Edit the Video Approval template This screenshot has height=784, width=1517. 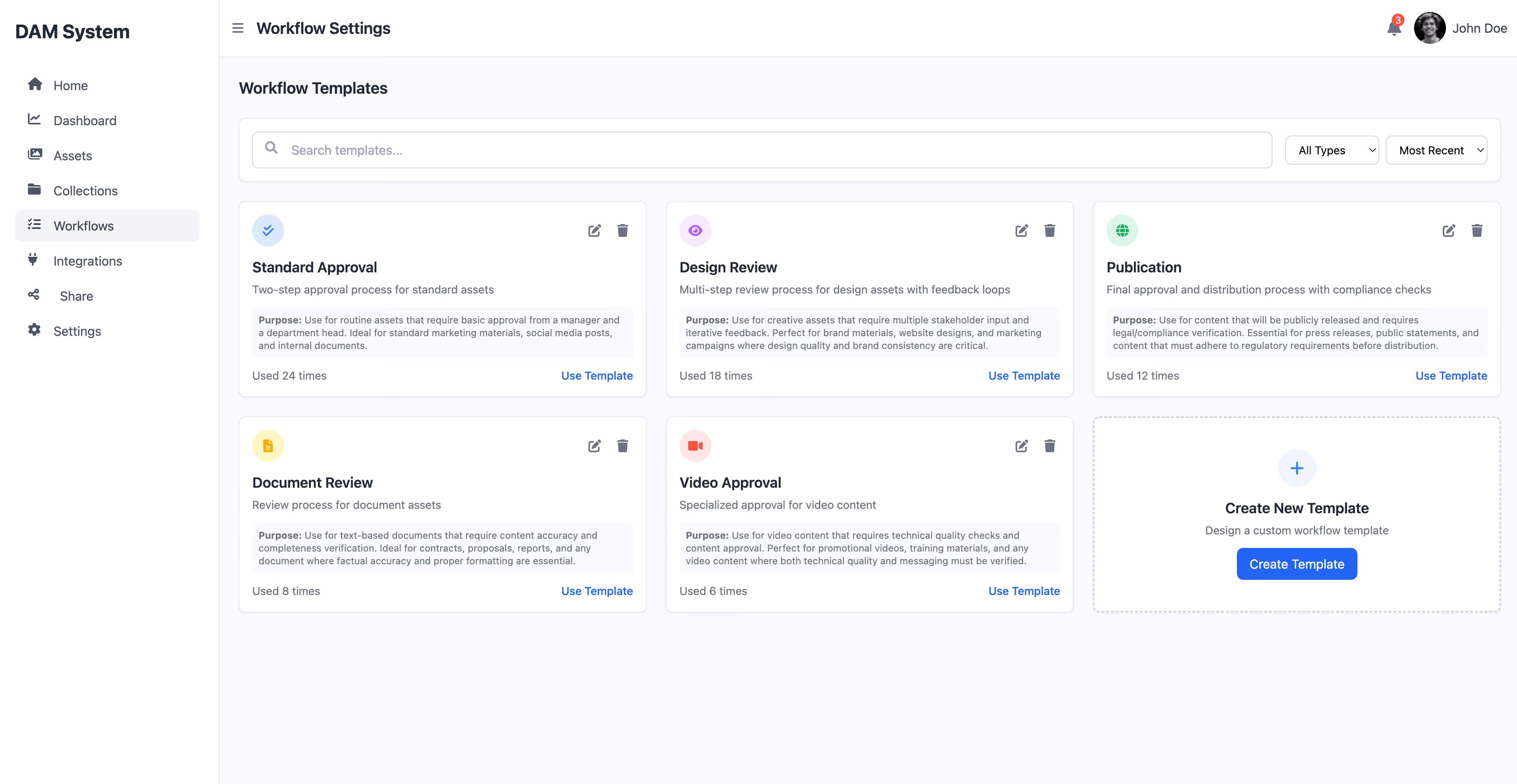[1021, 446]
